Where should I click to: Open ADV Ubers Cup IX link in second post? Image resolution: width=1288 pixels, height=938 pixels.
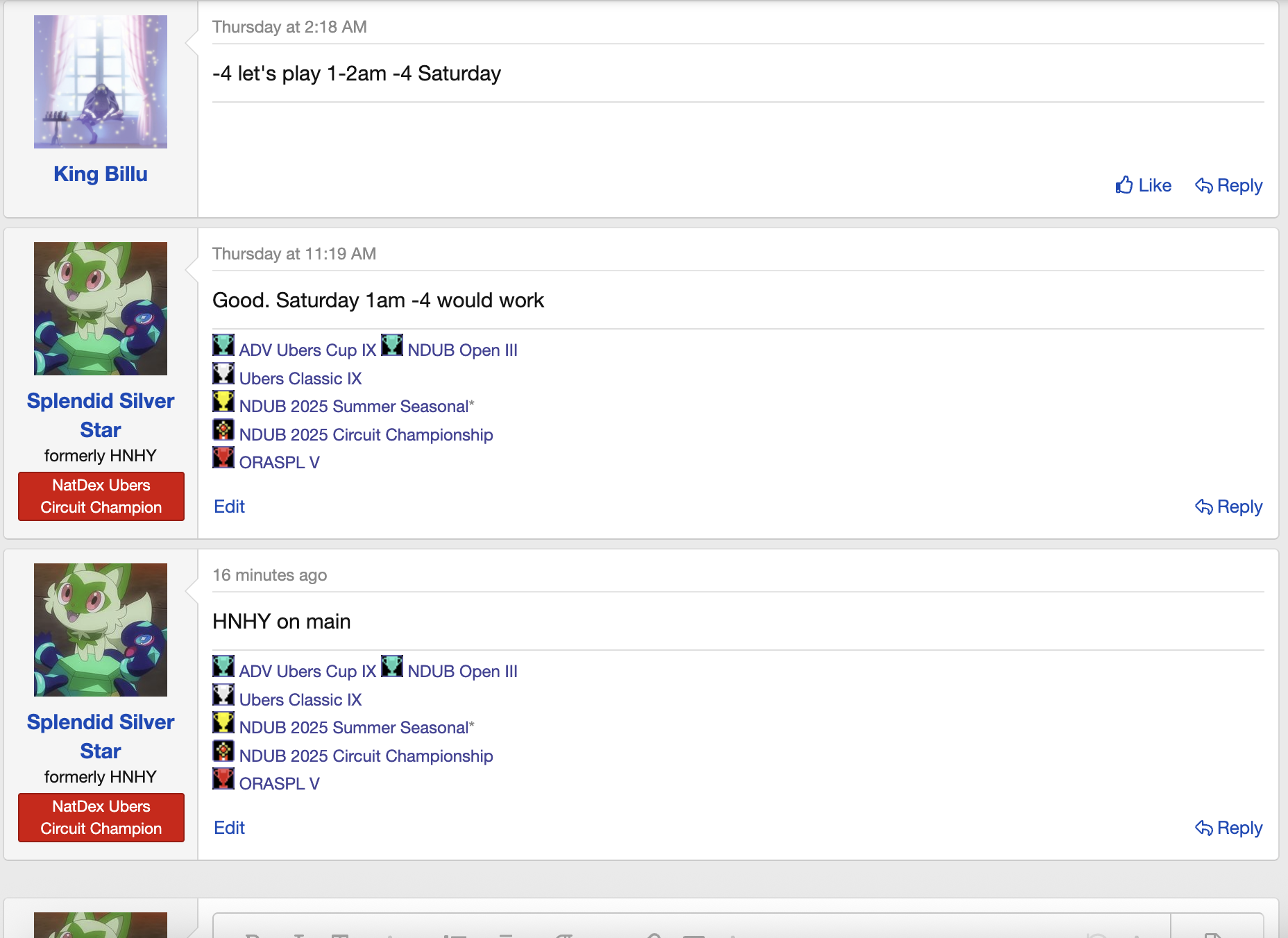tap(307, 350)
